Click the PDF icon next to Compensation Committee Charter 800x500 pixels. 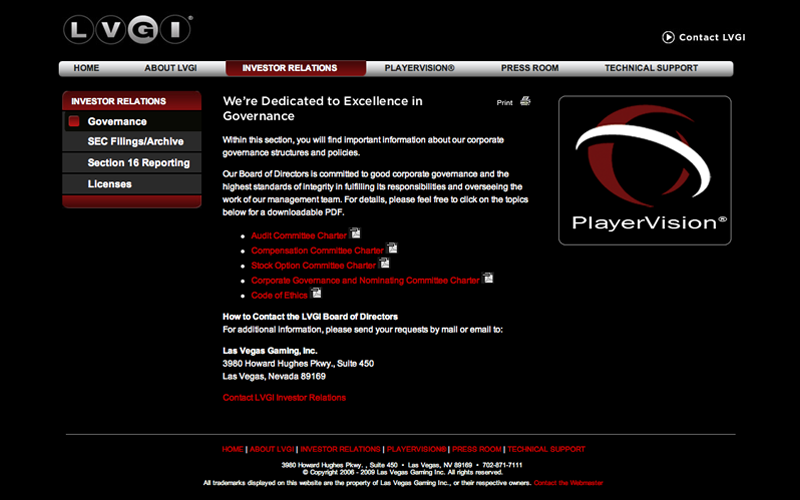coord(392,249)
